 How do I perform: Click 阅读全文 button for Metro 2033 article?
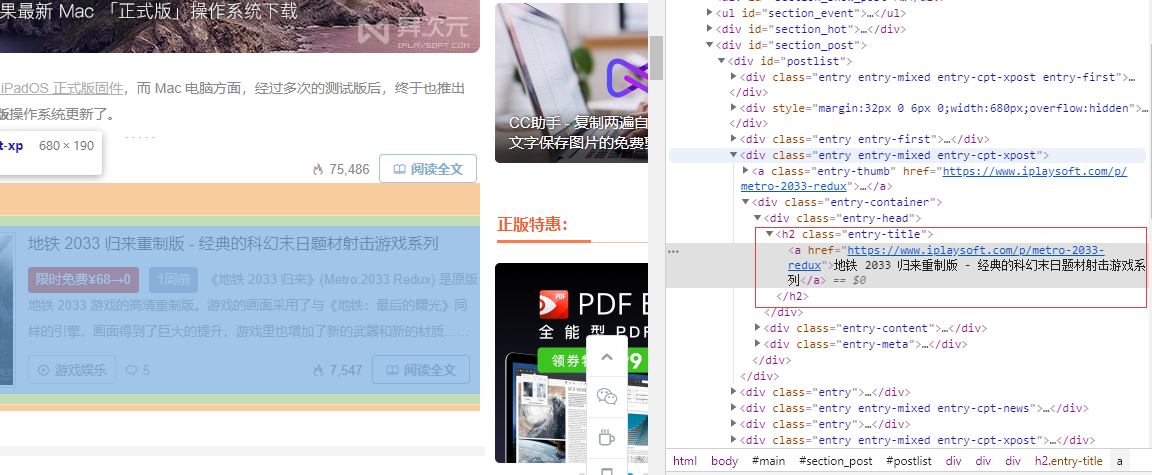[420, 370]
